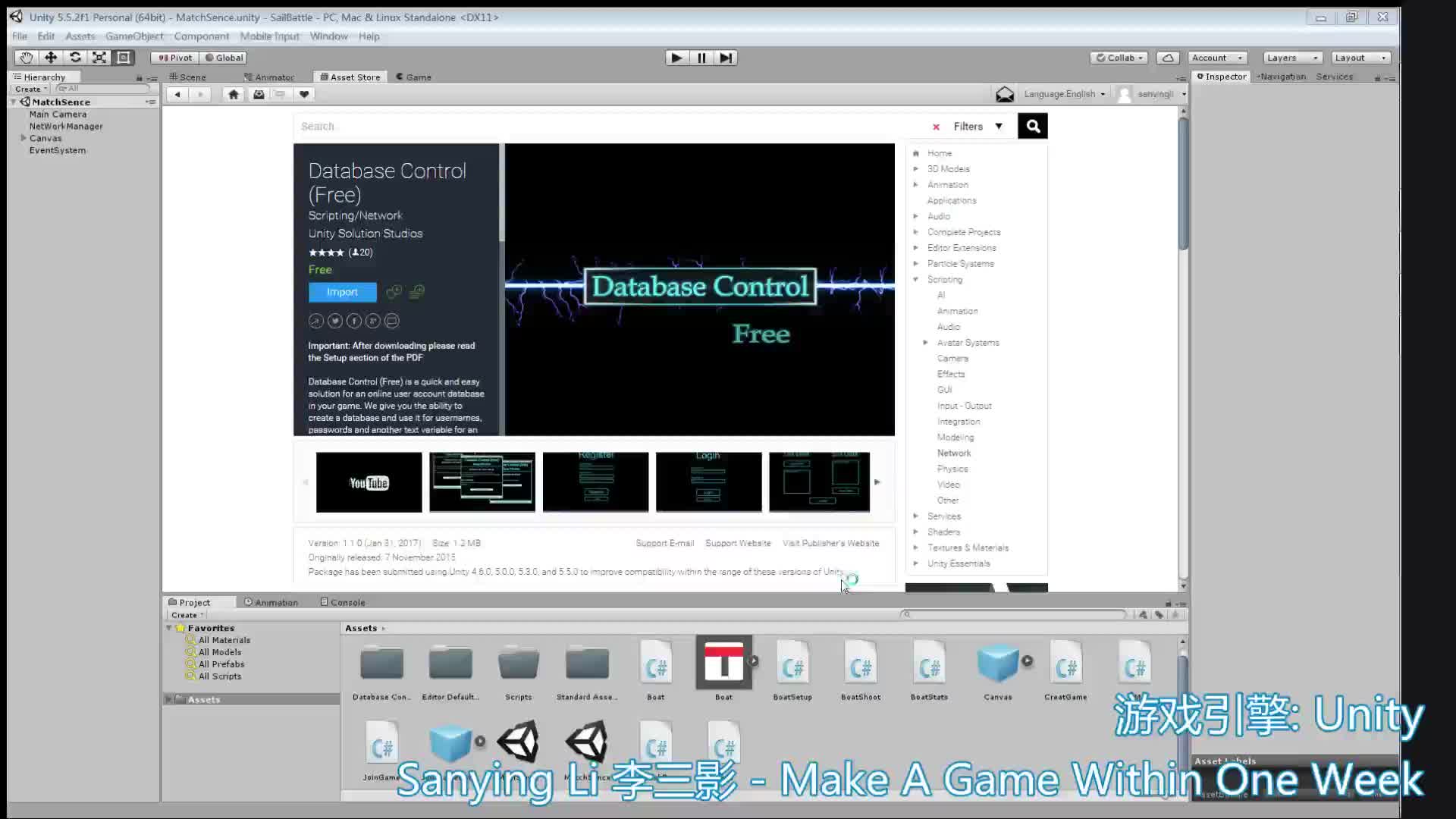1456x819 pixels.
Task: Expand the Canvas object in Hierarchy
Action: click(24, 138)
